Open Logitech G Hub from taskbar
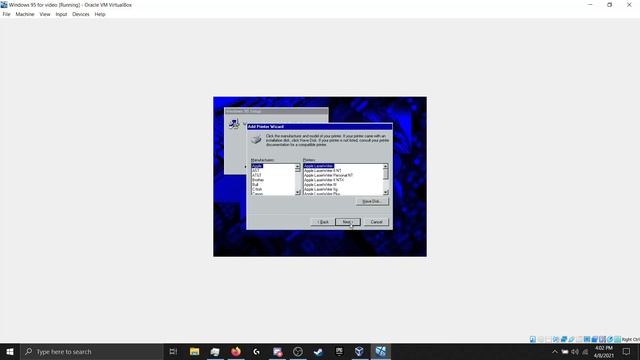The height and width of the screenshot is (360, 640). coord(256,351)
